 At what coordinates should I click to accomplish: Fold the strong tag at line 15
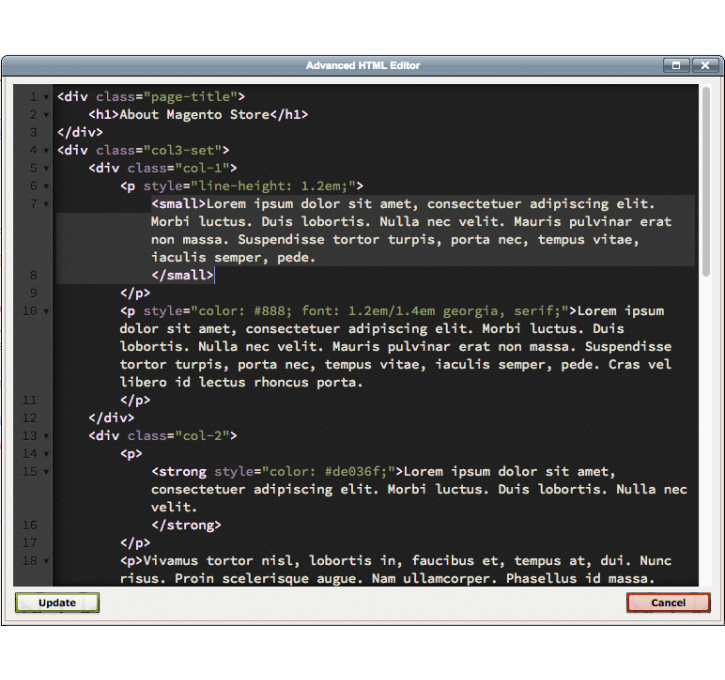[x=46, y=472]
